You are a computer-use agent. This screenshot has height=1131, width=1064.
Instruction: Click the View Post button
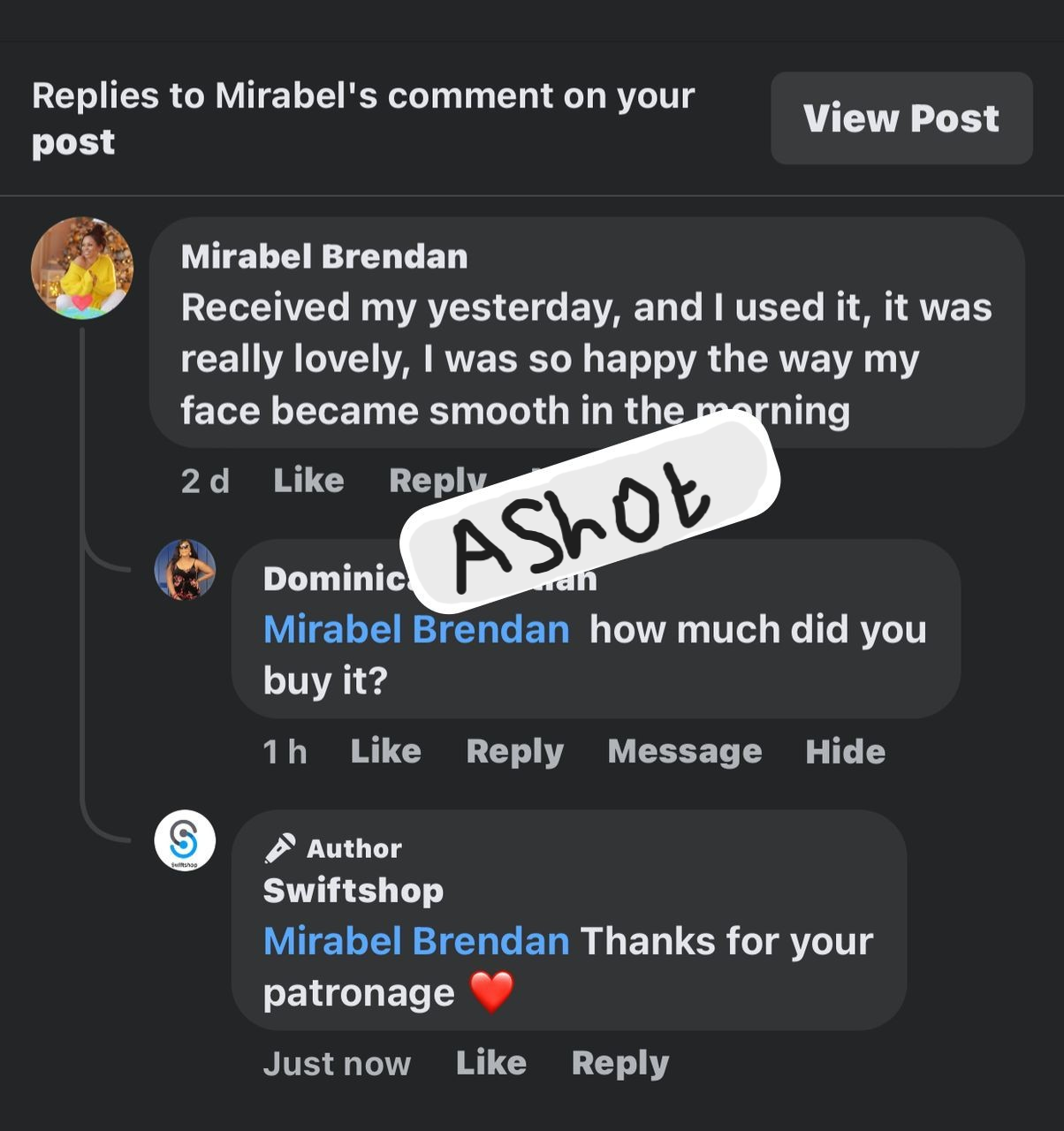pos(901,118)
